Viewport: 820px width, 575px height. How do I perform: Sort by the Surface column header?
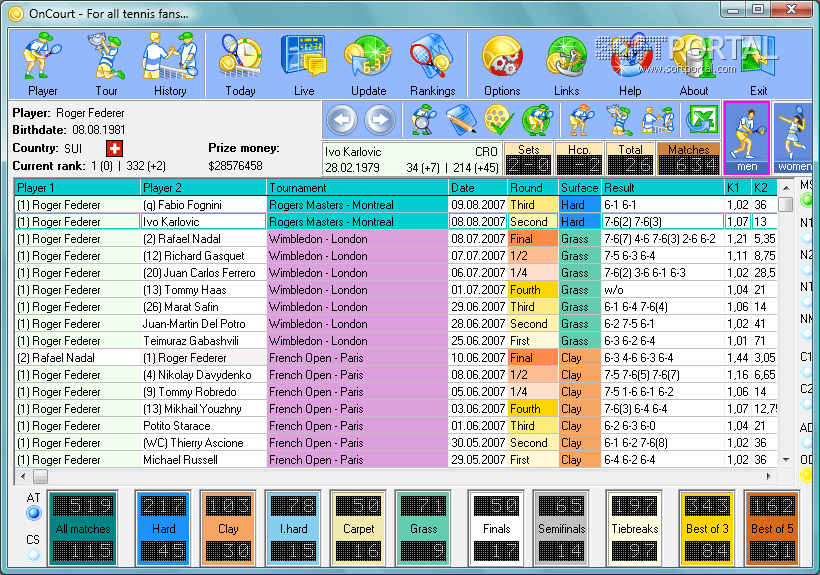click(x=579, y=188)
